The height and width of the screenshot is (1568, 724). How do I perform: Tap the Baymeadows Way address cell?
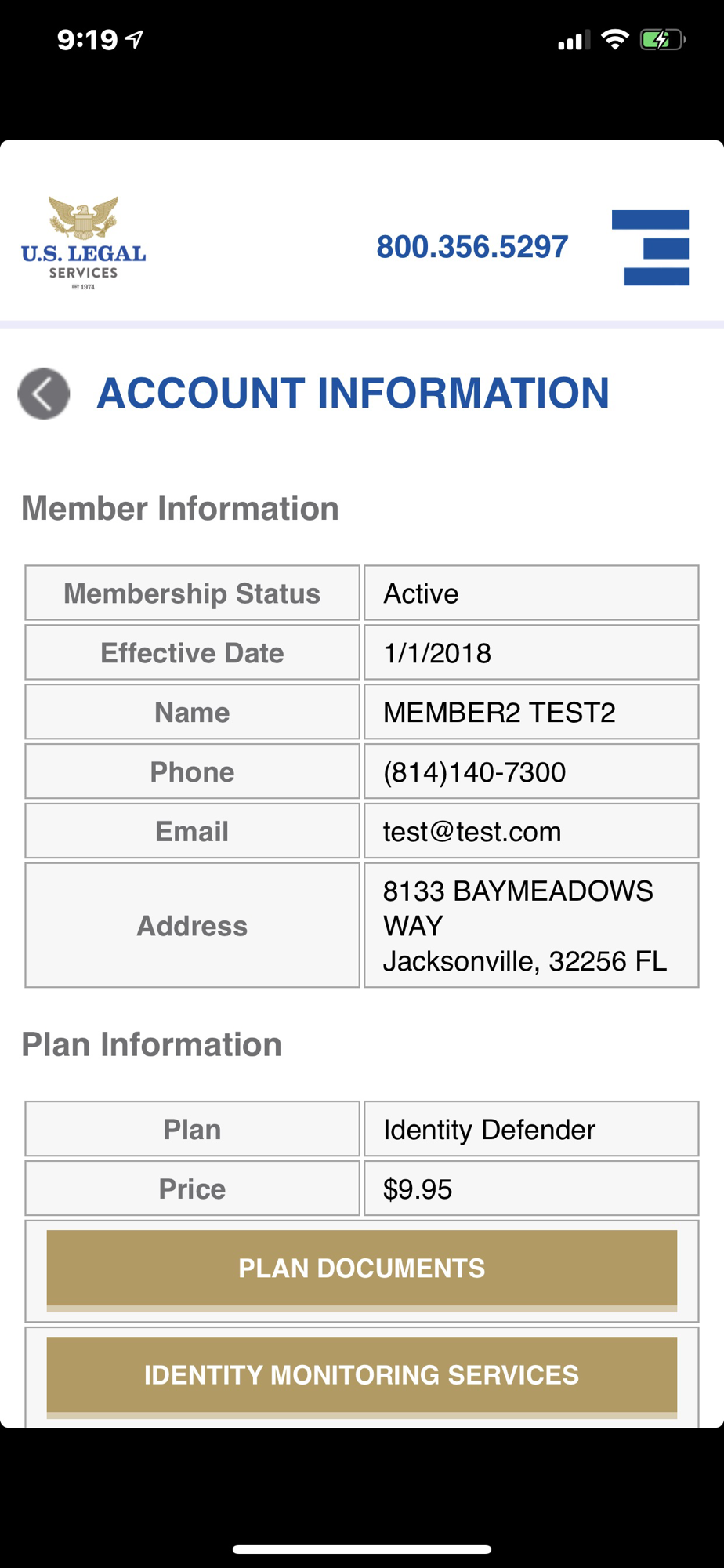(531, 925)
